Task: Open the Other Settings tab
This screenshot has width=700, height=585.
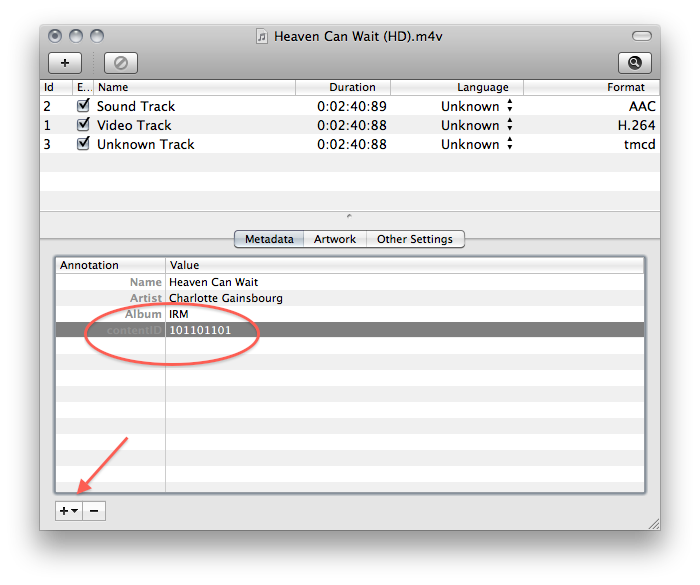Action: tap(414, 239)
